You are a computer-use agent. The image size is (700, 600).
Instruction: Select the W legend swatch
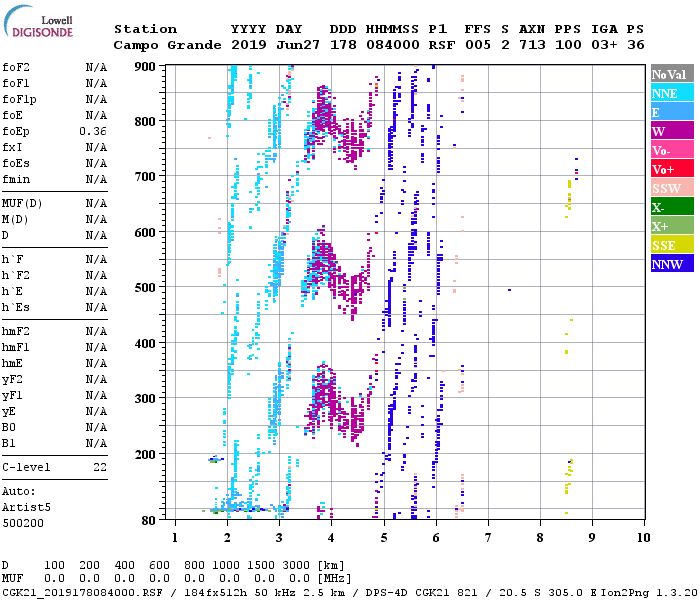click(672, 131)
